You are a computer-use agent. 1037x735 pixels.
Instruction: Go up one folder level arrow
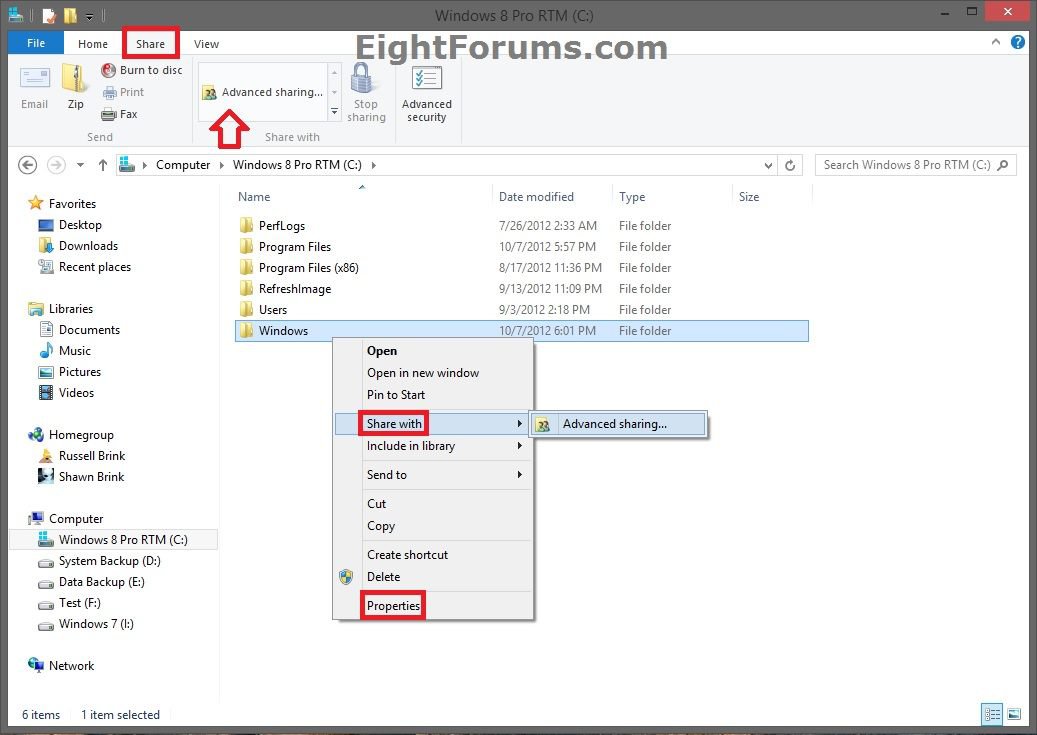click(103, 165)
